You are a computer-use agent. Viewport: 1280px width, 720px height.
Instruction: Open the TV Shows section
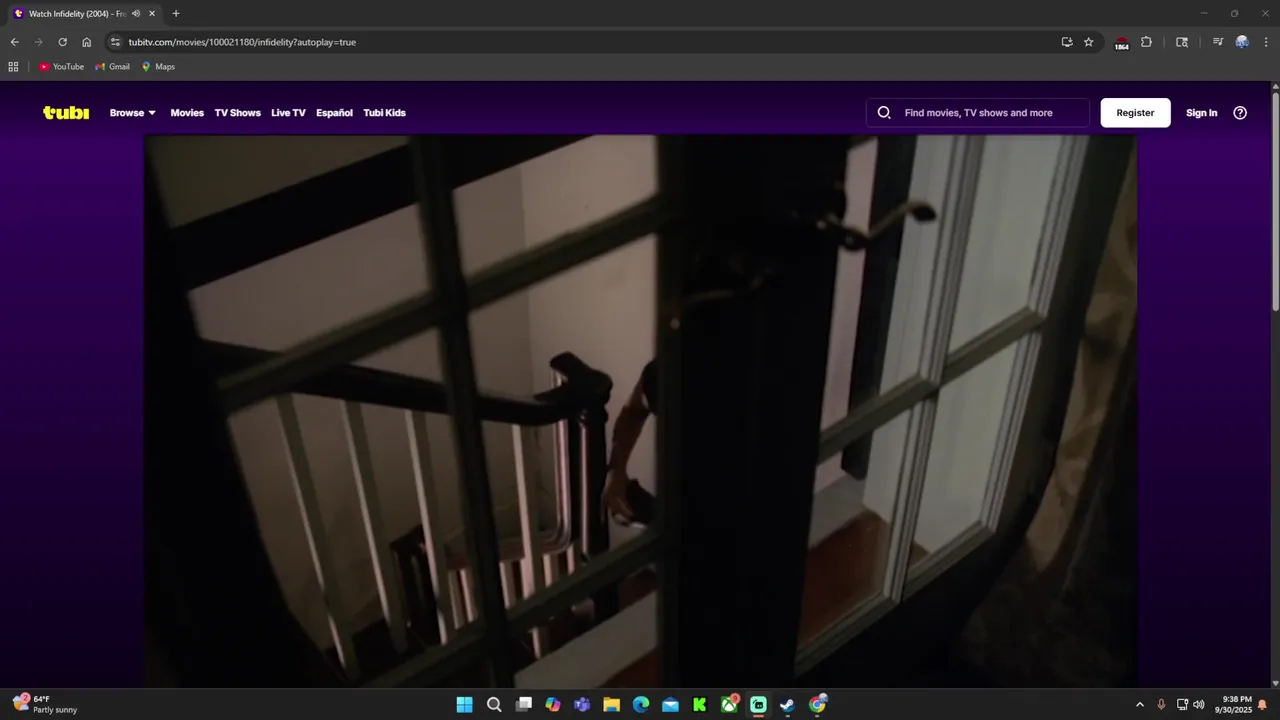click(237, 113)
